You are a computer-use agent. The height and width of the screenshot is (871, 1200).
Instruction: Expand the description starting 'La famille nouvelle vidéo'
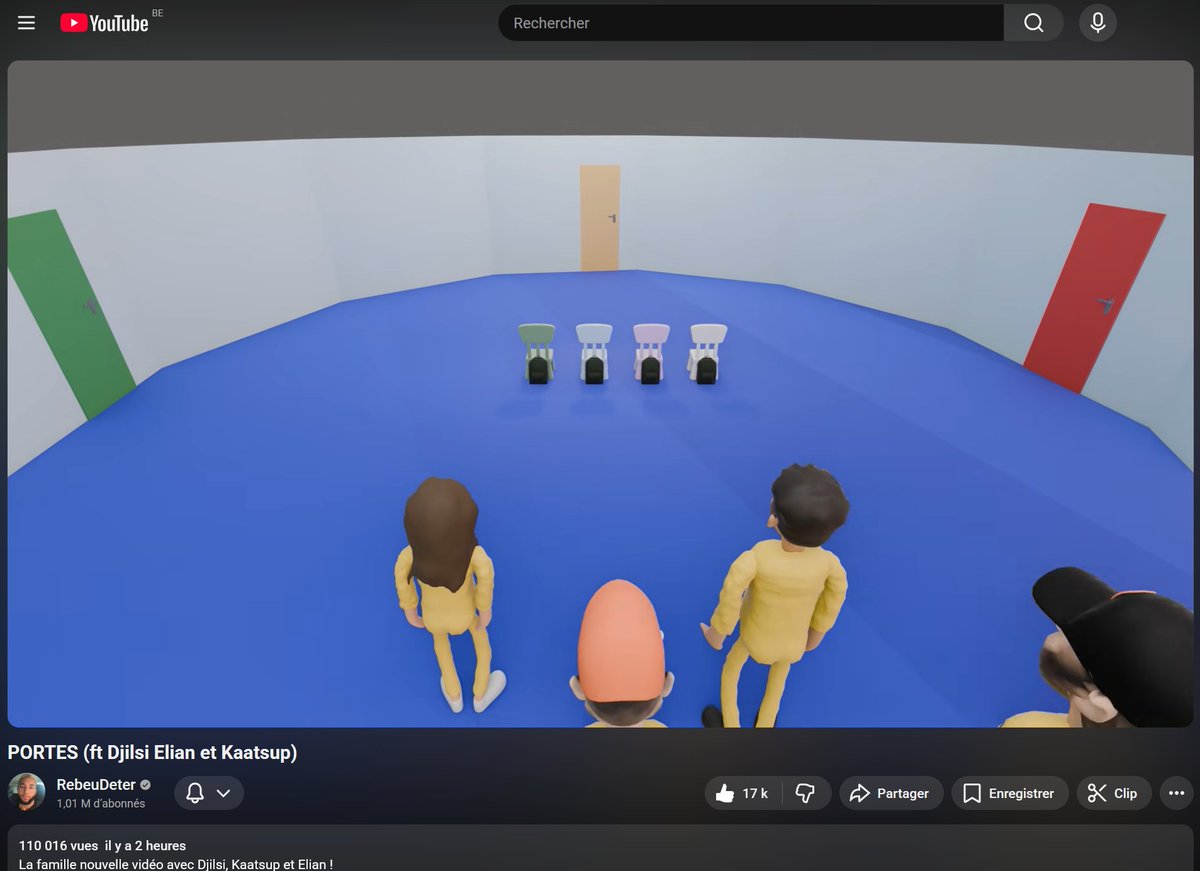tap(176, 863)
